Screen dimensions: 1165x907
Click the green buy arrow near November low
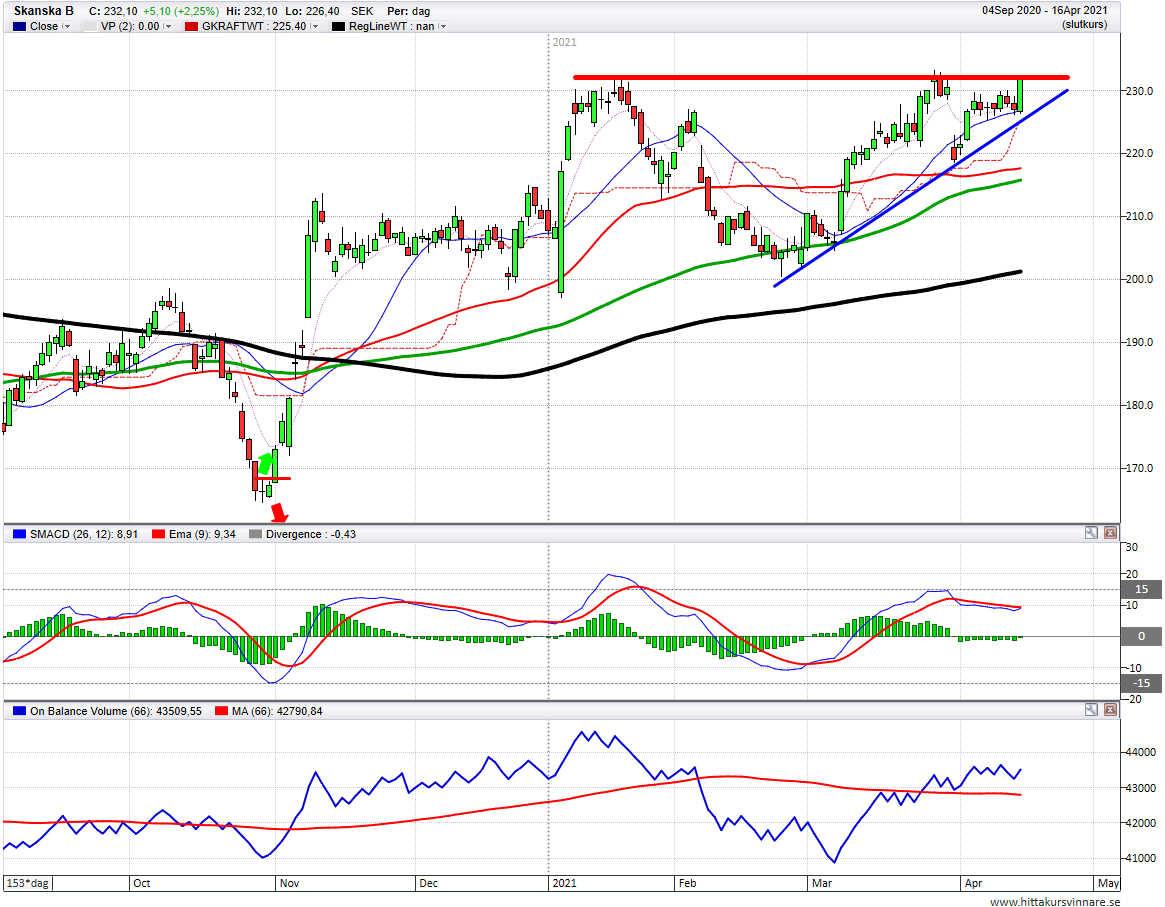[x=266, y=464]
